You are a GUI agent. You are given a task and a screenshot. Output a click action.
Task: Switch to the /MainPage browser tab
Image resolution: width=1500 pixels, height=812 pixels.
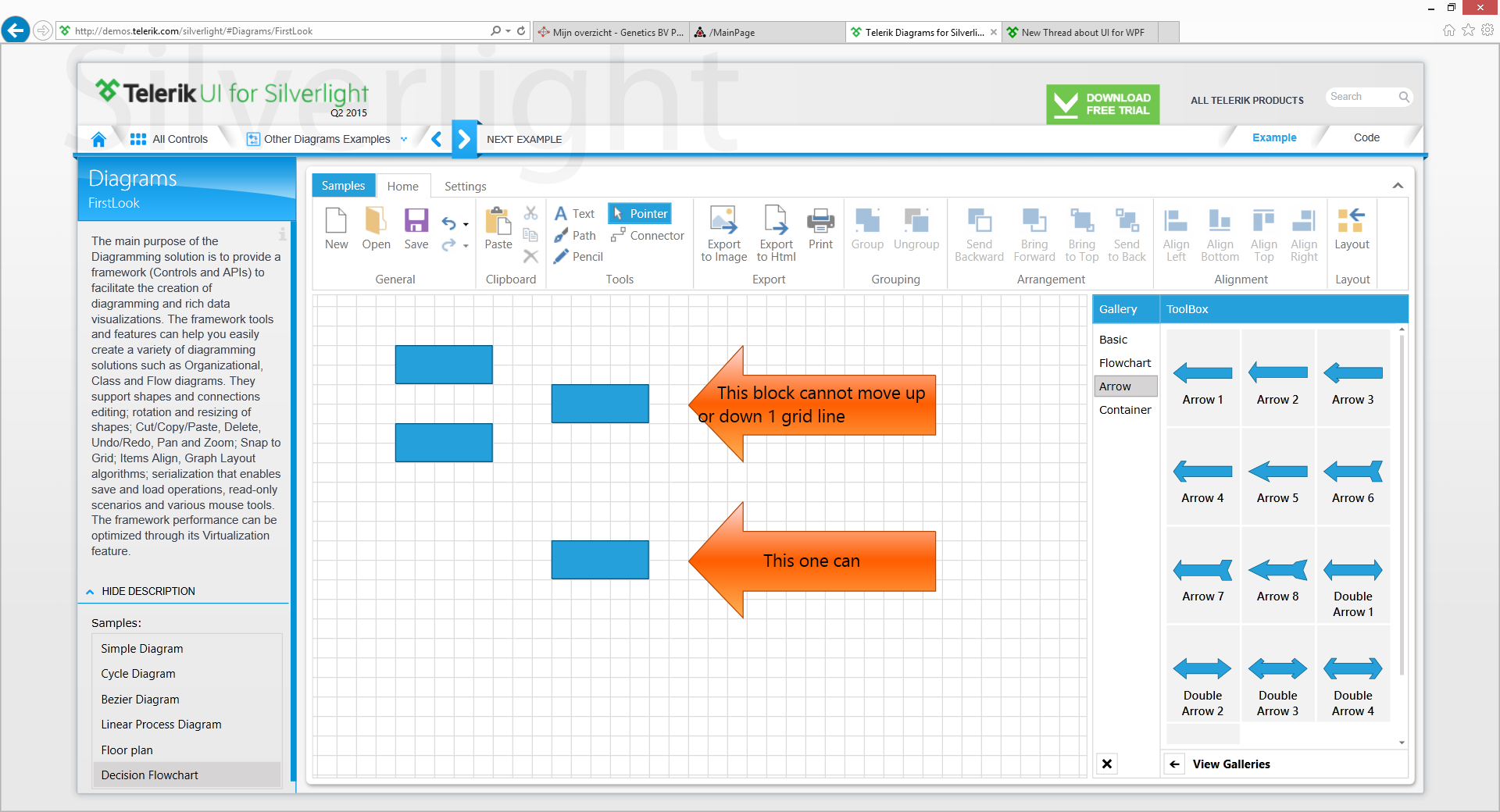tap(767, 32)
